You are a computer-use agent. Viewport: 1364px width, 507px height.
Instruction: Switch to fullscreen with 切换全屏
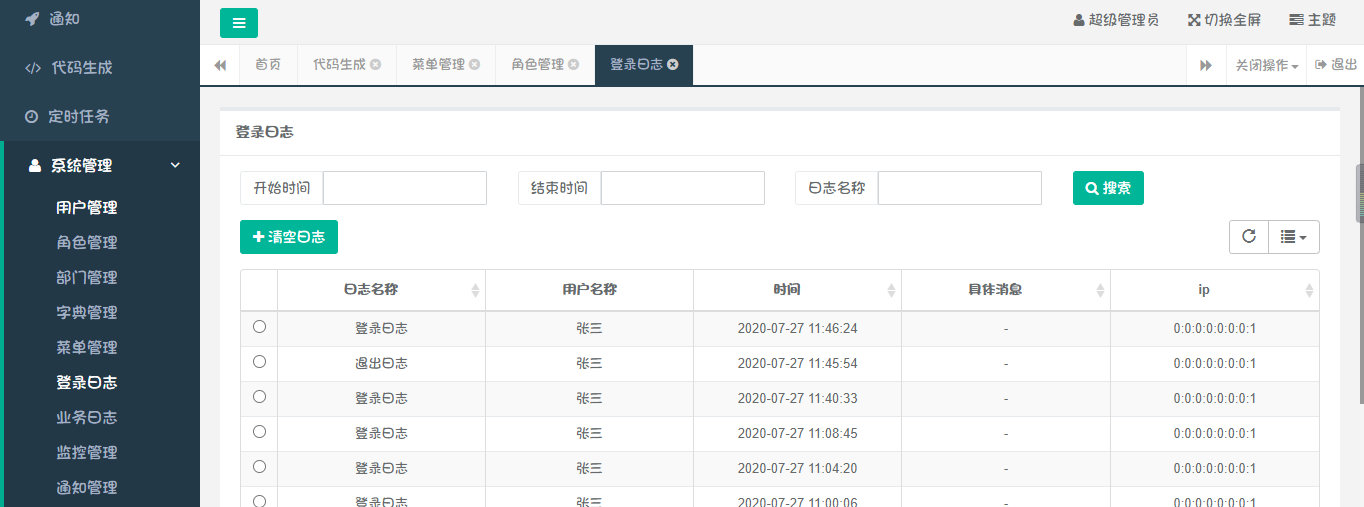pyautogui.click(x=1224, y=20)
